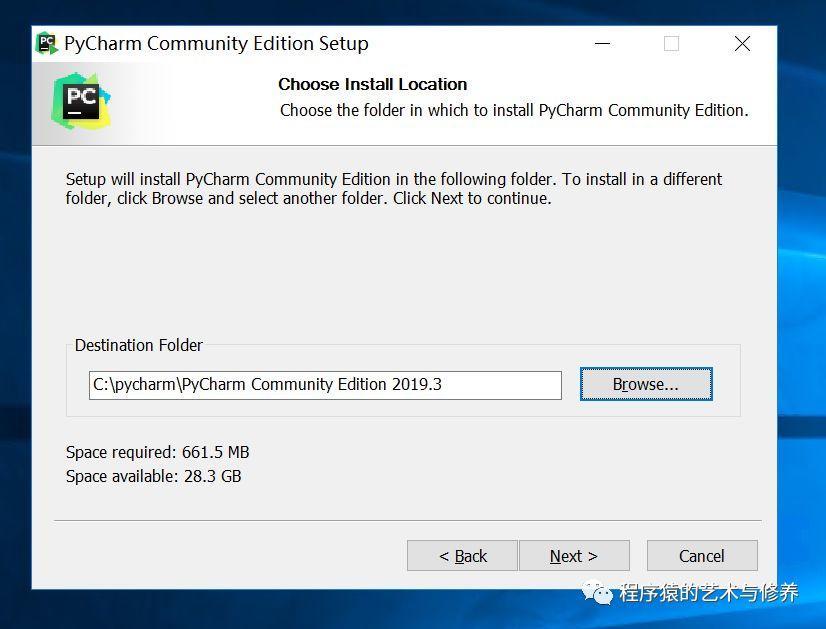
Task: Click the 'PyCharm Community Edition Setup' window title
Action: [x=216, y=44]
